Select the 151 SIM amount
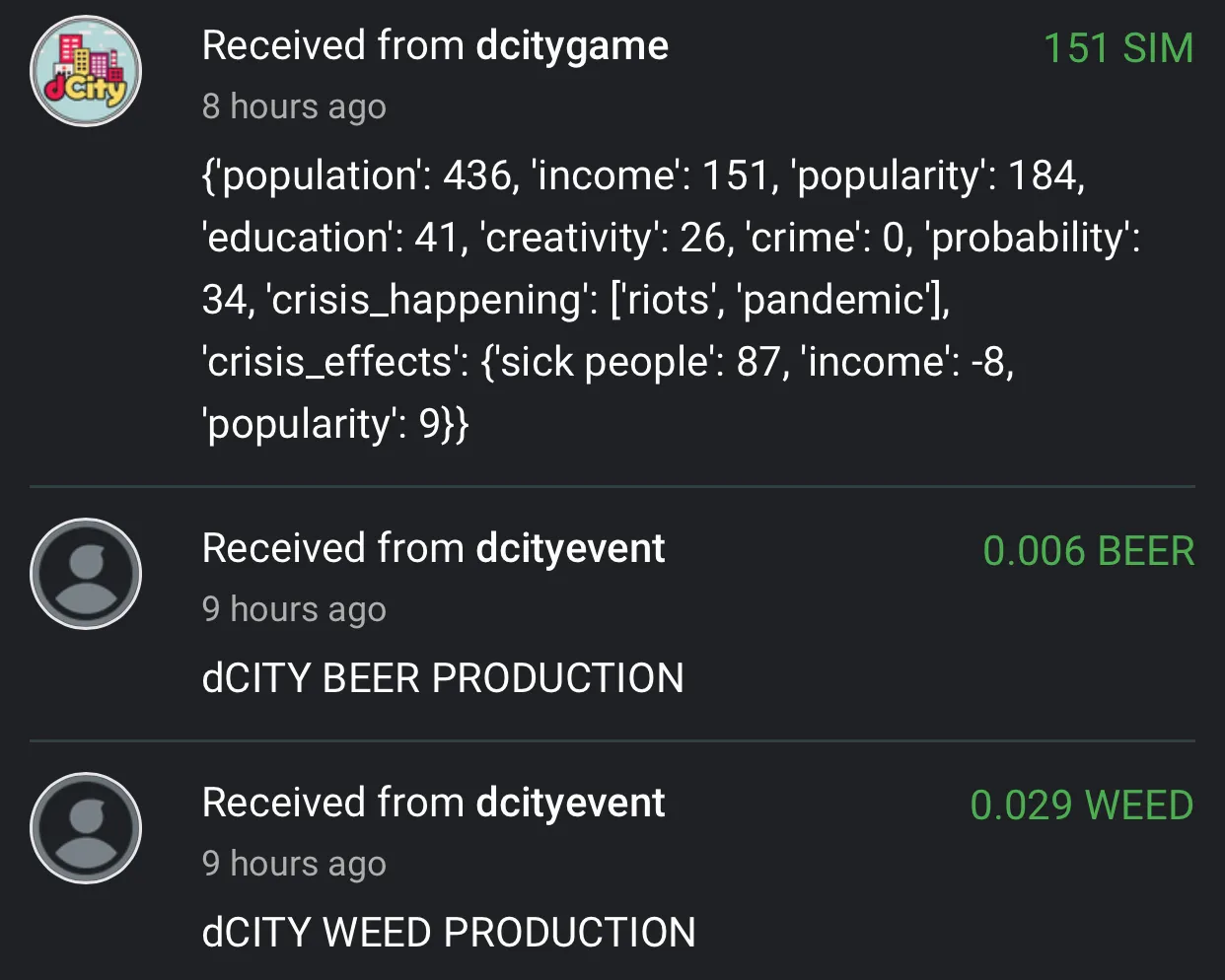 (x=1118, y=48)
